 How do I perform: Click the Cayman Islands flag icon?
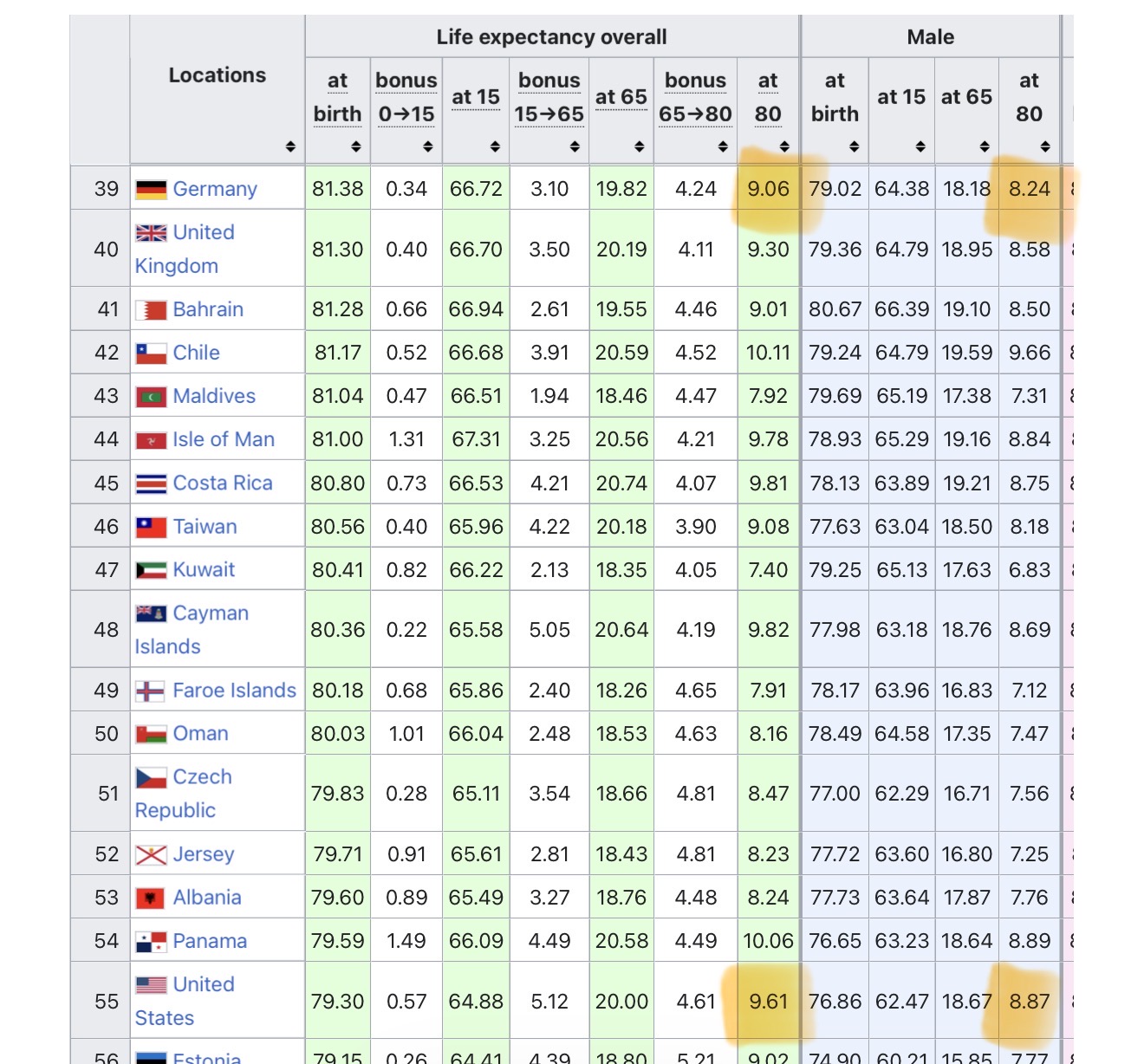click(x=151, y=613)
